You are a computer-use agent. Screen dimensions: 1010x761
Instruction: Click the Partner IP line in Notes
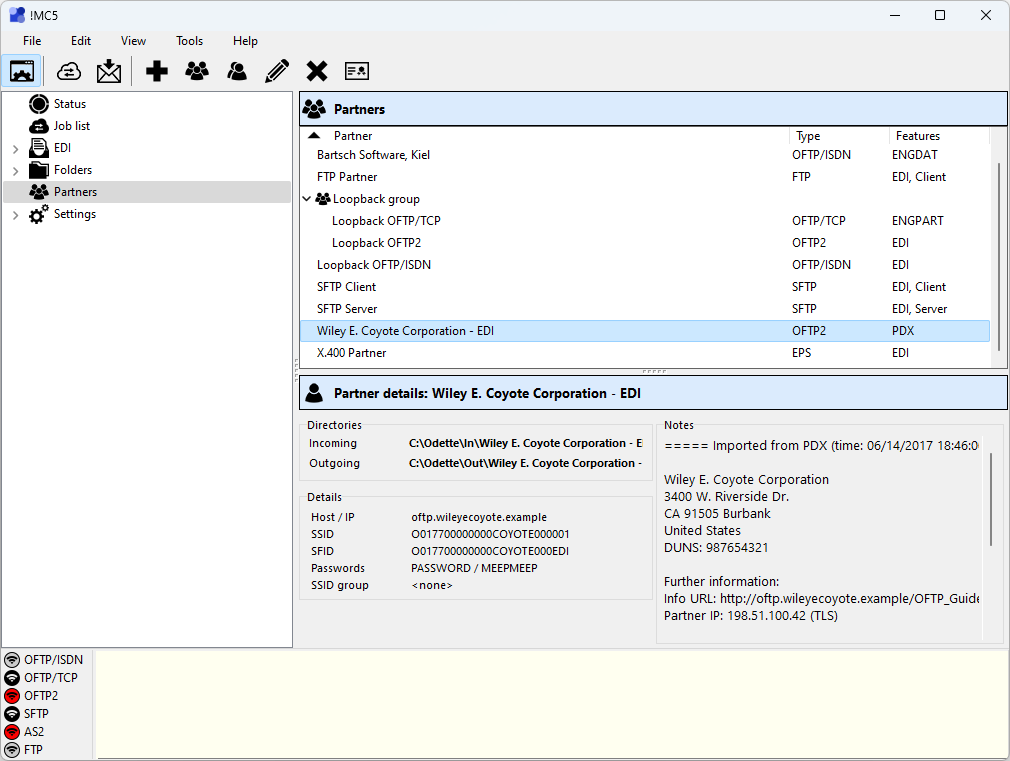(751, 616)
